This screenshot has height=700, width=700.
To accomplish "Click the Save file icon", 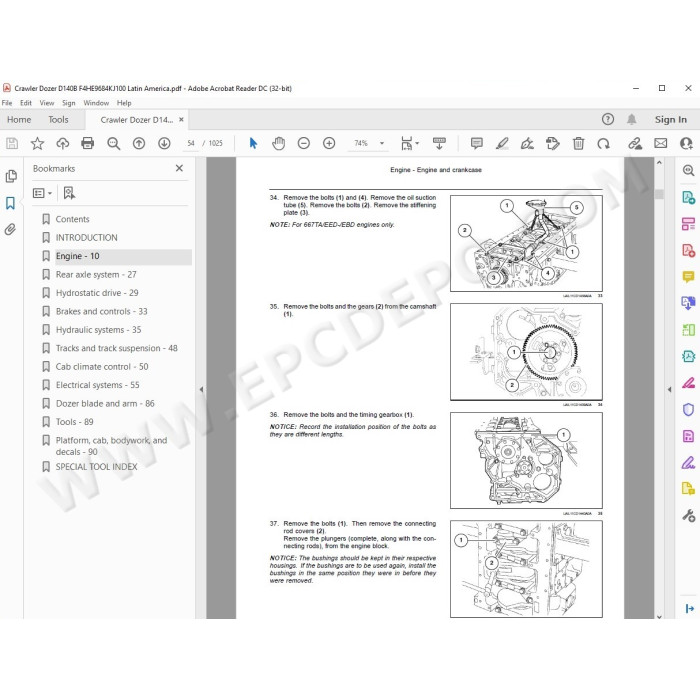I will (12, 143).
